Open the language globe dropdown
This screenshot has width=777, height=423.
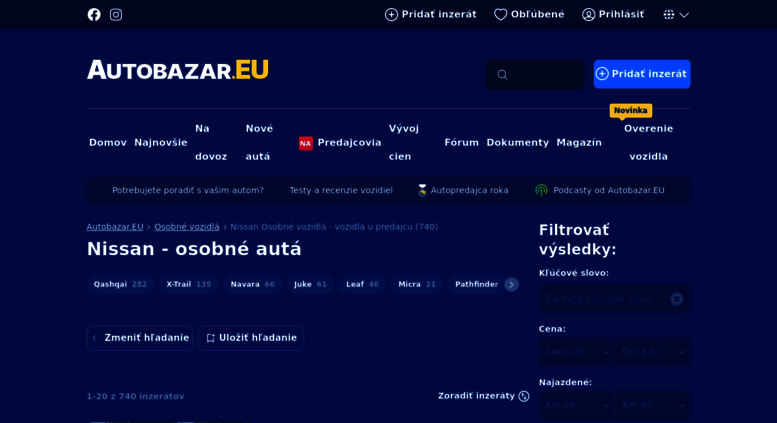[676, 14]
